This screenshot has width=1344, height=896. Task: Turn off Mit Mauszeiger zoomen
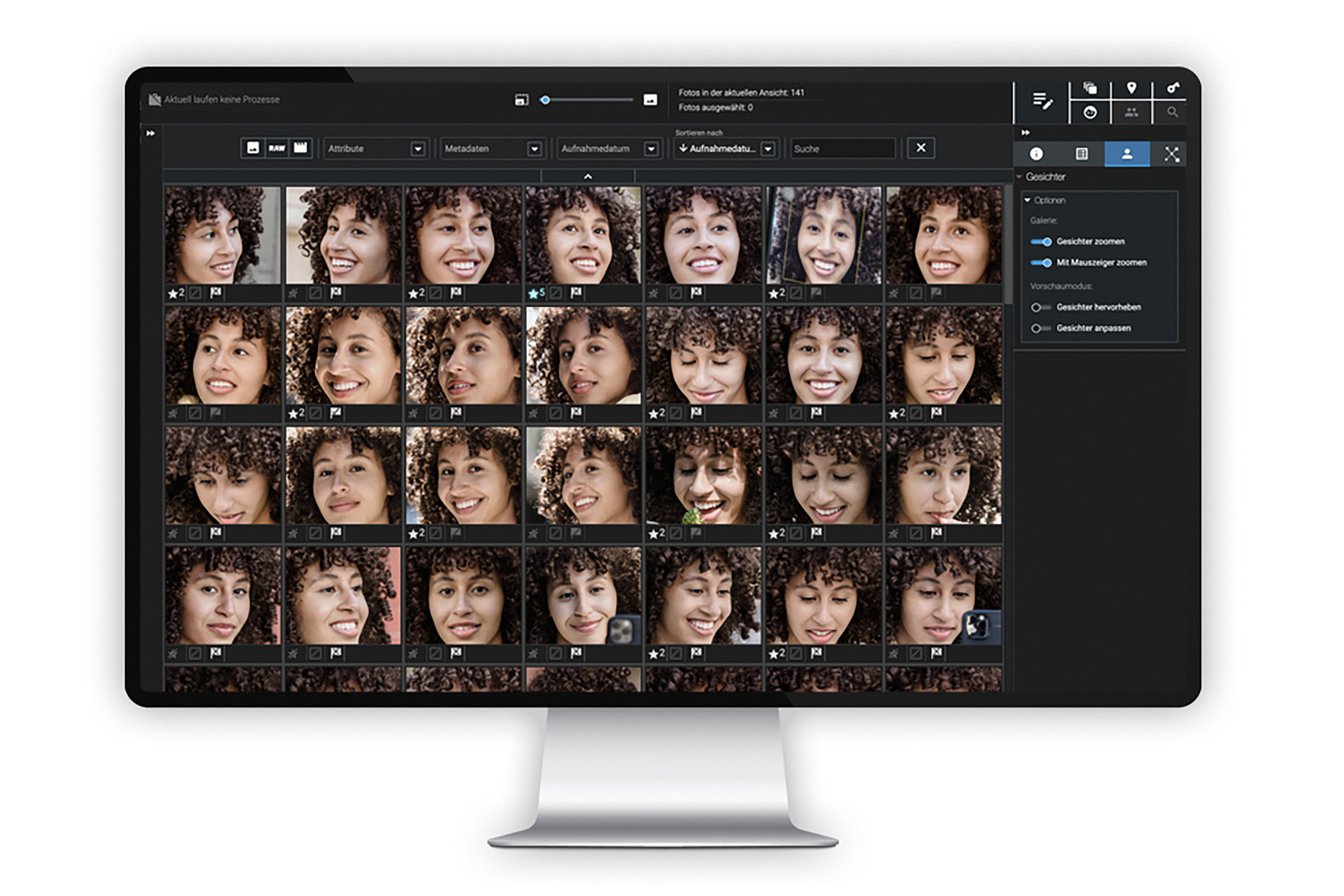coord(1041,262)
